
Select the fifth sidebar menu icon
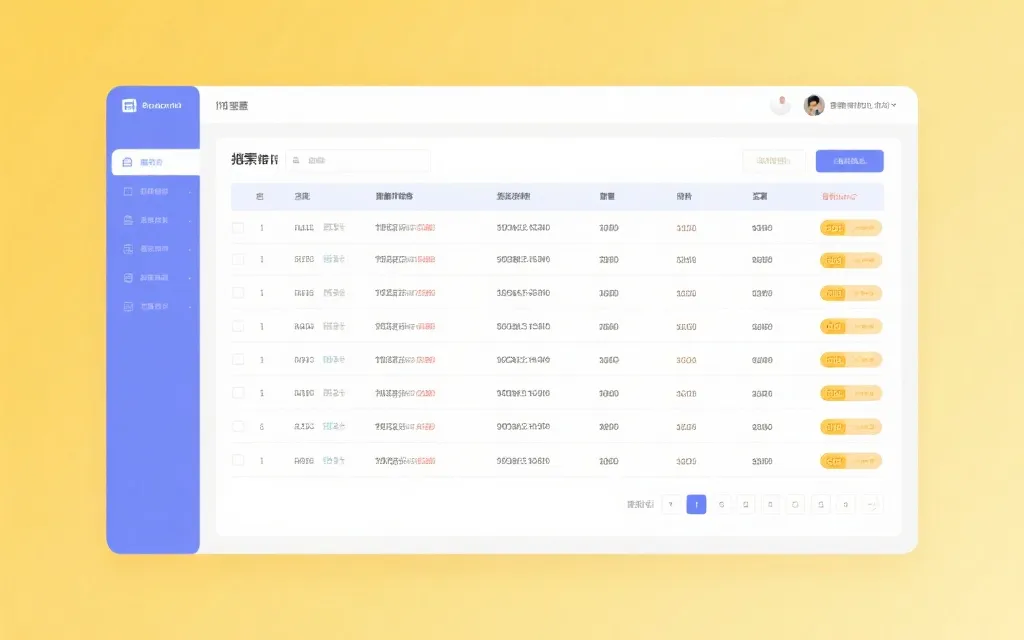pyautogui.click(x=129, y=278)
